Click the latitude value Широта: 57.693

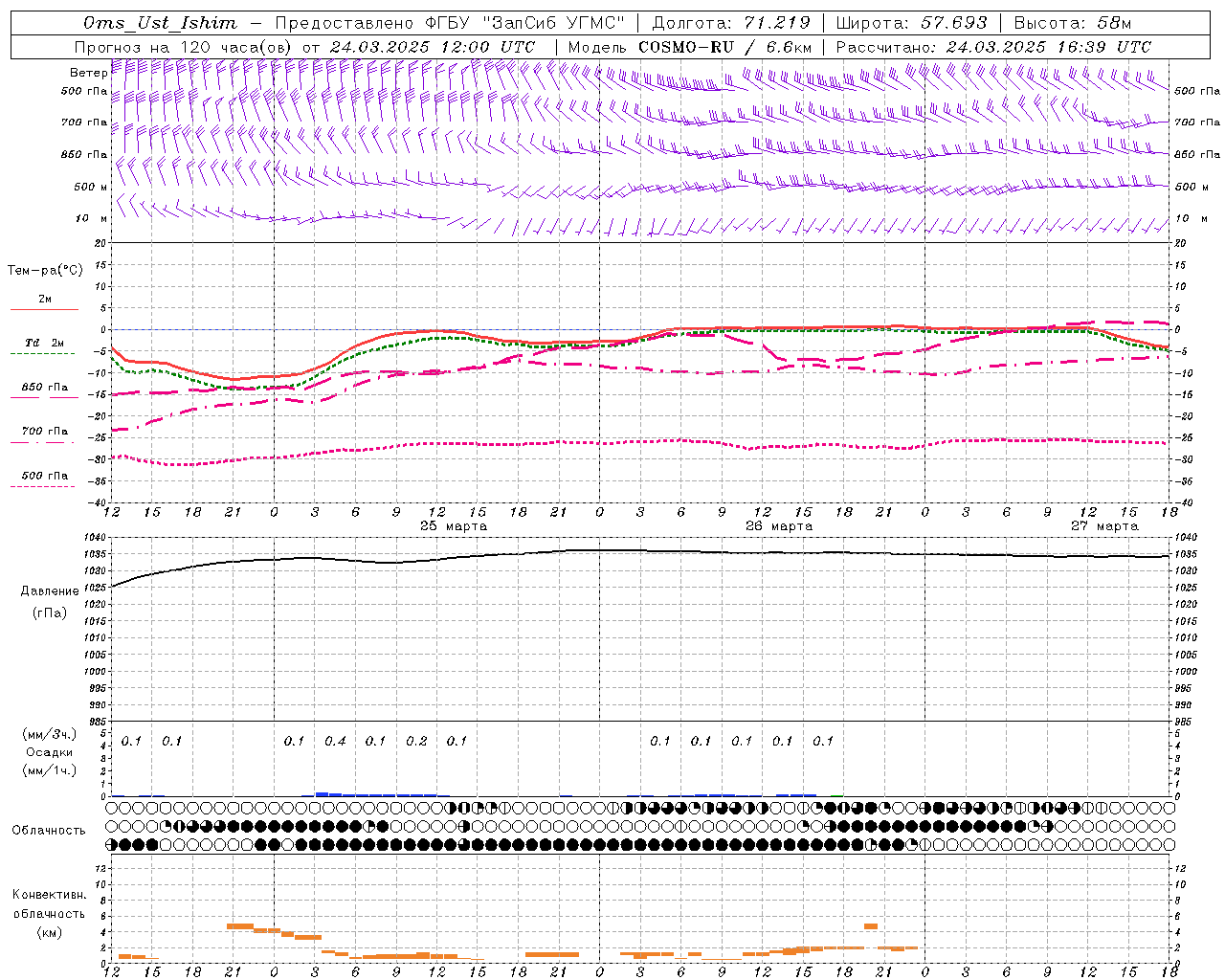click(911, 23)
